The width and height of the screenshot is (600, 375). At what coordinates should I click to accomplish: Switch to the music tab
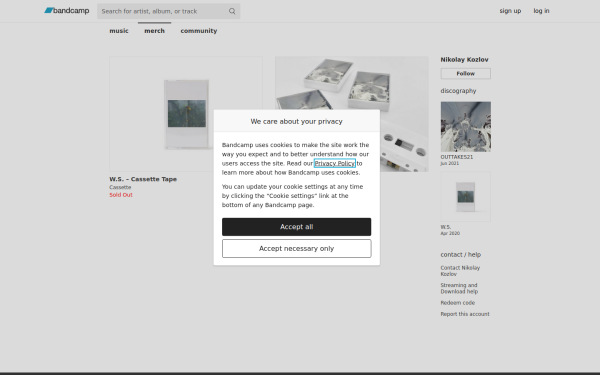(119, 31)
